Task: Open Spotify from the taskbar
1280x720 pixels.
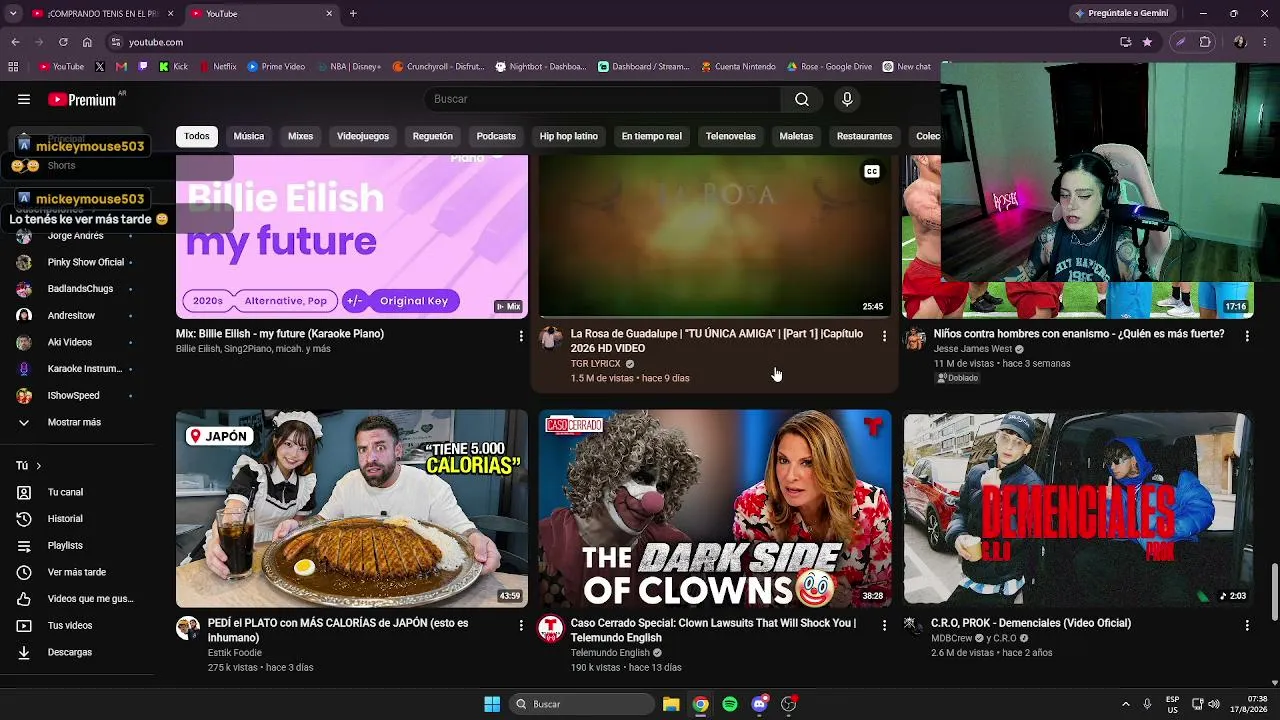Action: pos(730,704)
